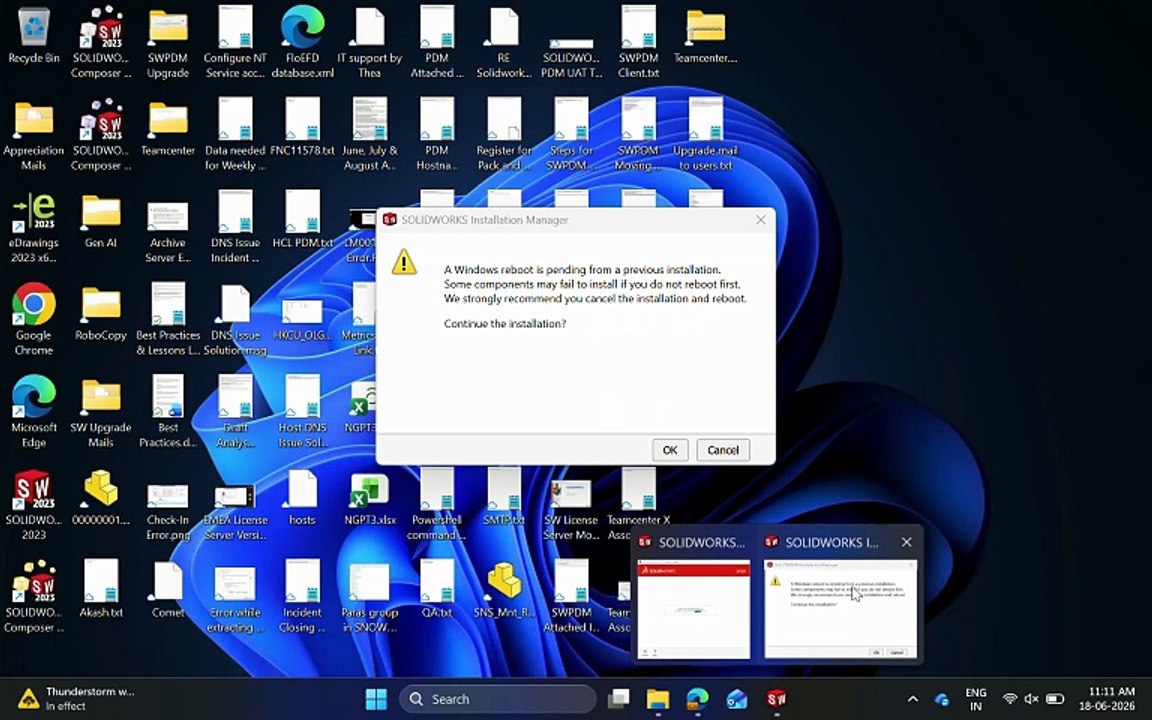Click the OneDrive cloud tray icon
The height and width of the screenshot is (720, 1152).
click(942, 699)
